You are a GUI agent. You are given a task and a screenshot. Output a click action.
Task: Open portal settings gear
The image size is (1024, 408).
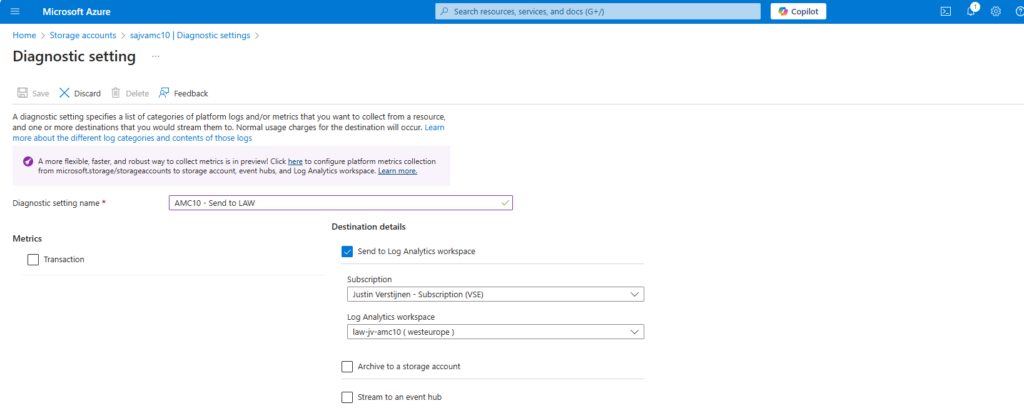coord(995,11)
